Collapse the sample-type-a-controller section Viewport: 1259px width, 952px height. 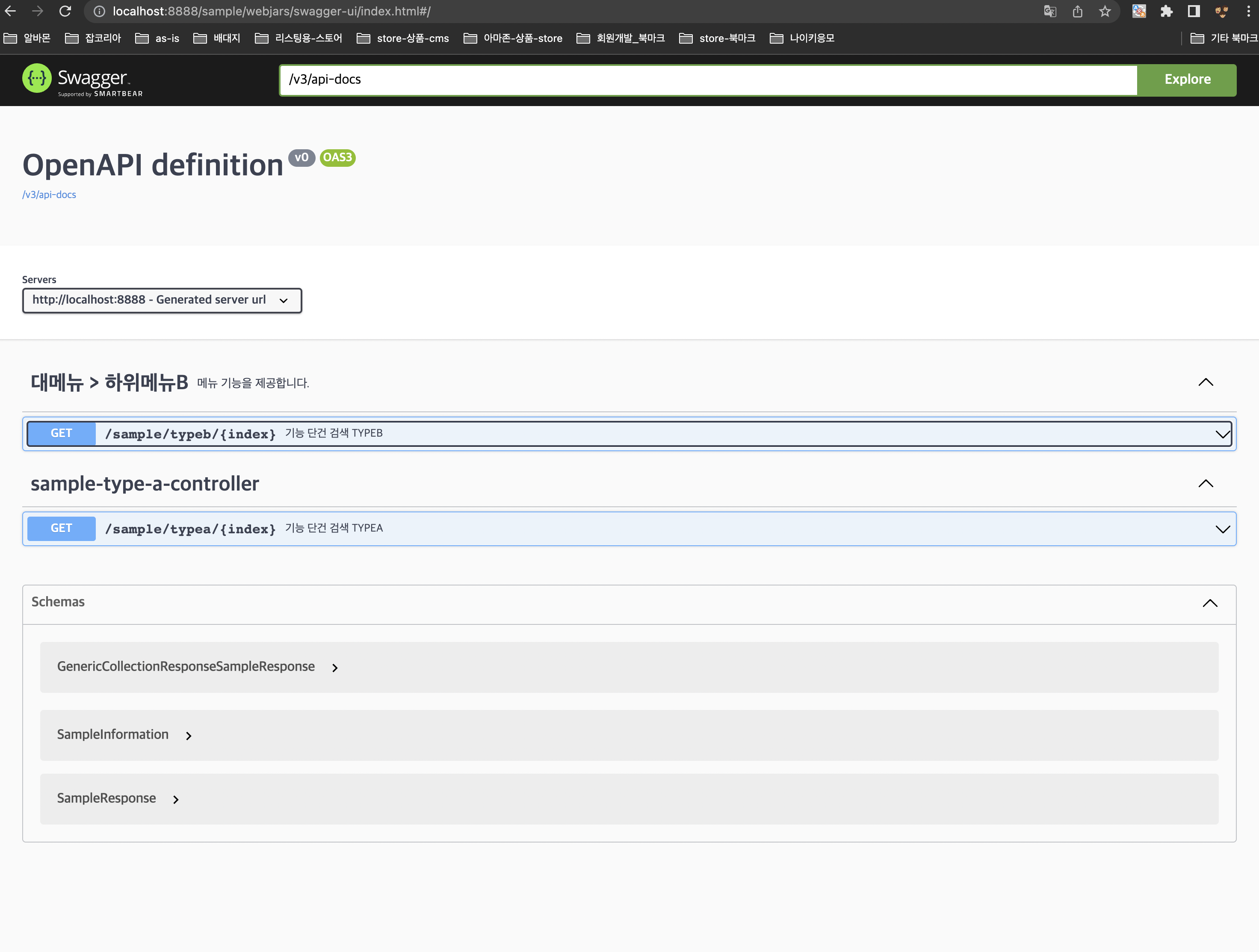click(x=1206, y=484)
